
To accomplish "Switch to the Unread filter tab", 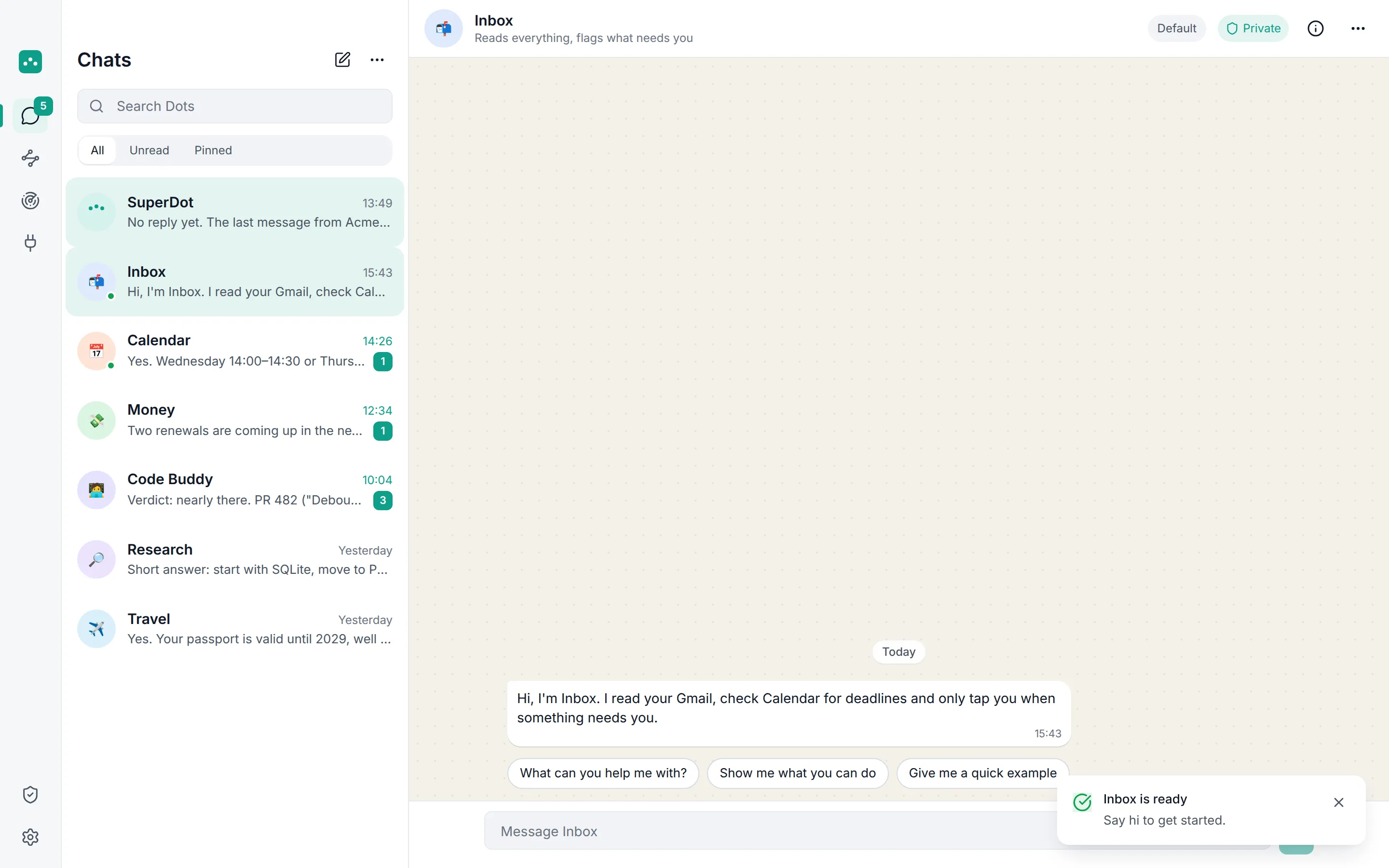I will [149, 150].
